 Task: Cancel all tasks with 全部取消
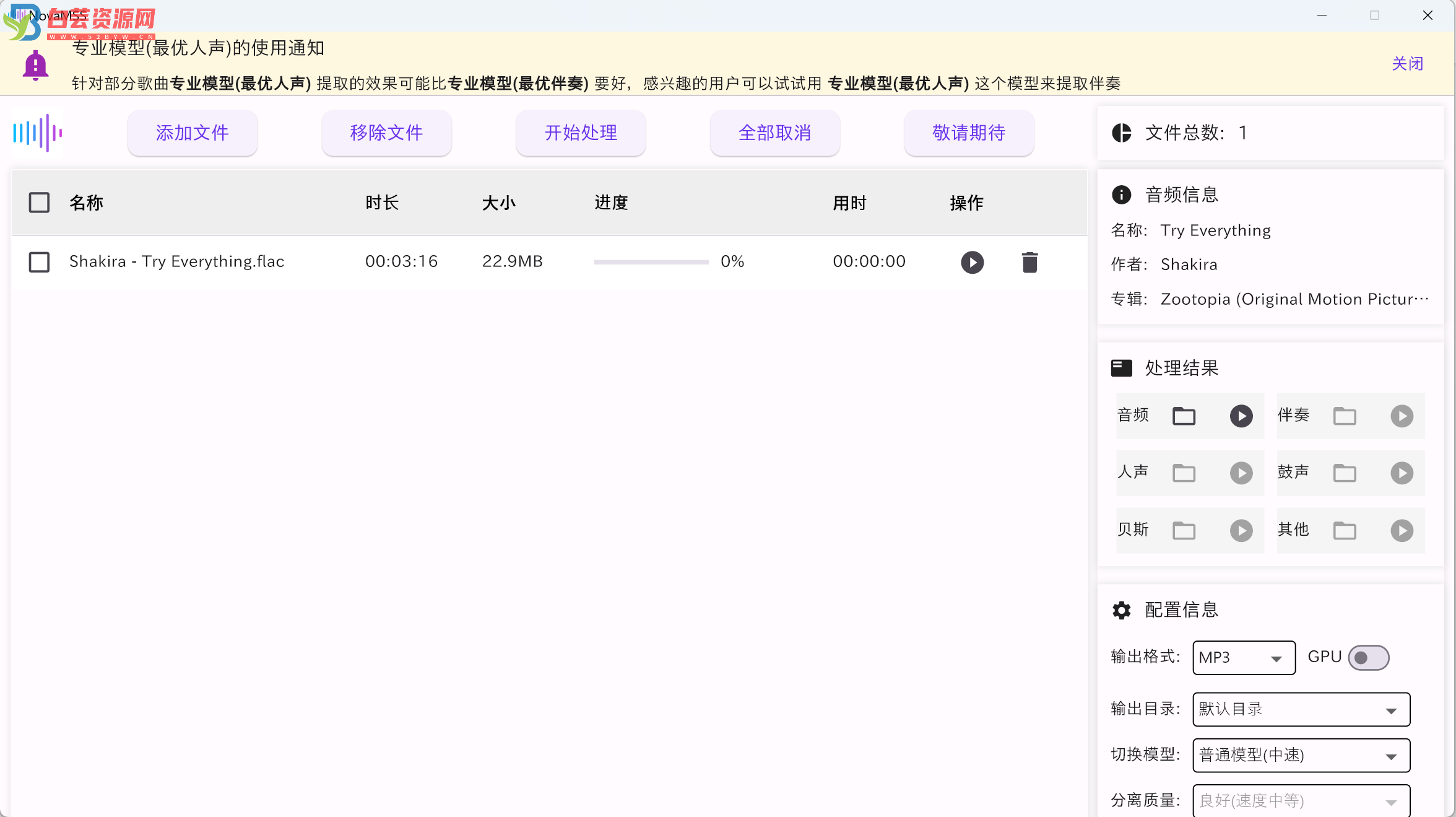click(774, 133)
